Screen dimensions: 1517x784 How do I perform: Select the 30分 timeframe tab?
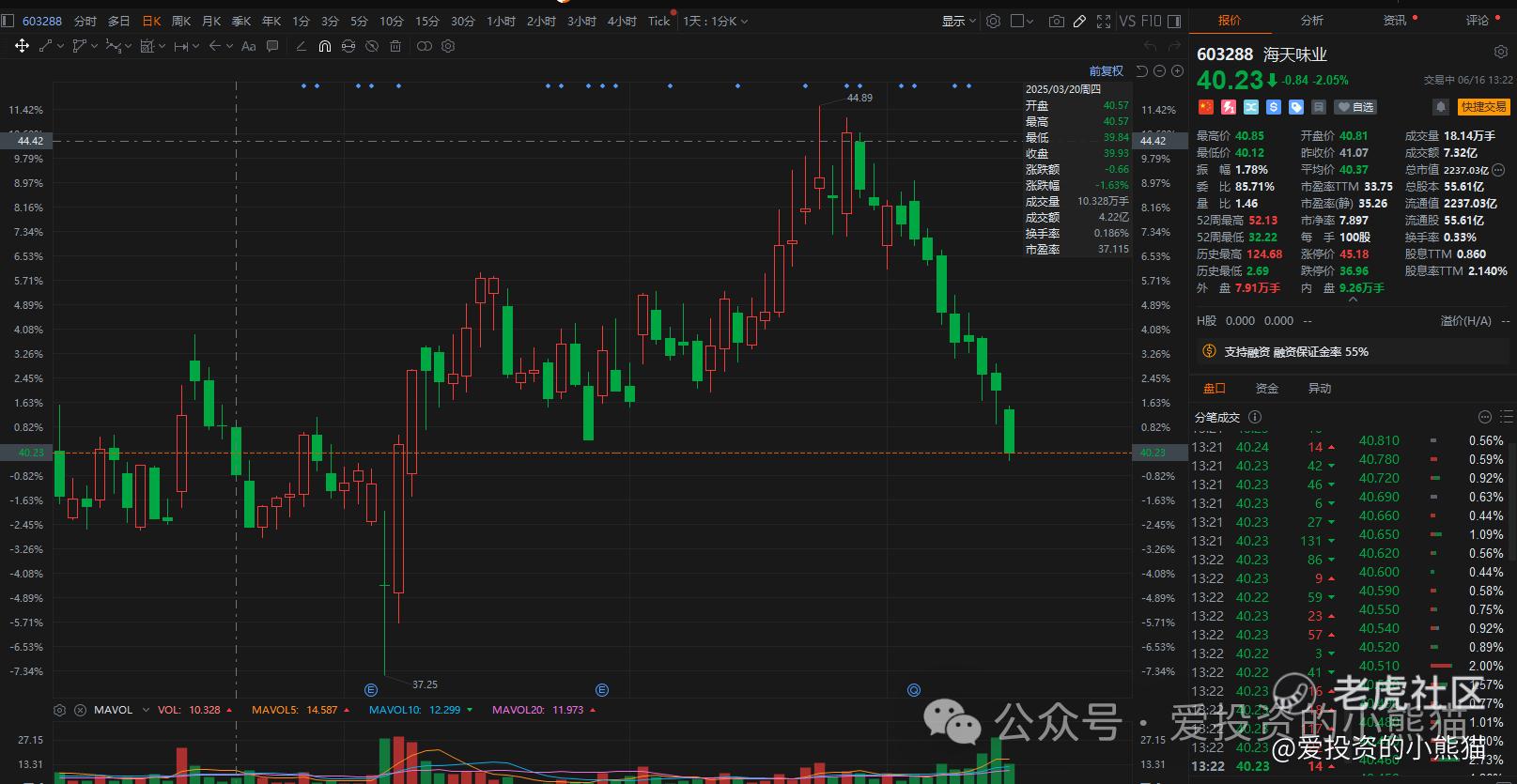[x=463, y=21]
